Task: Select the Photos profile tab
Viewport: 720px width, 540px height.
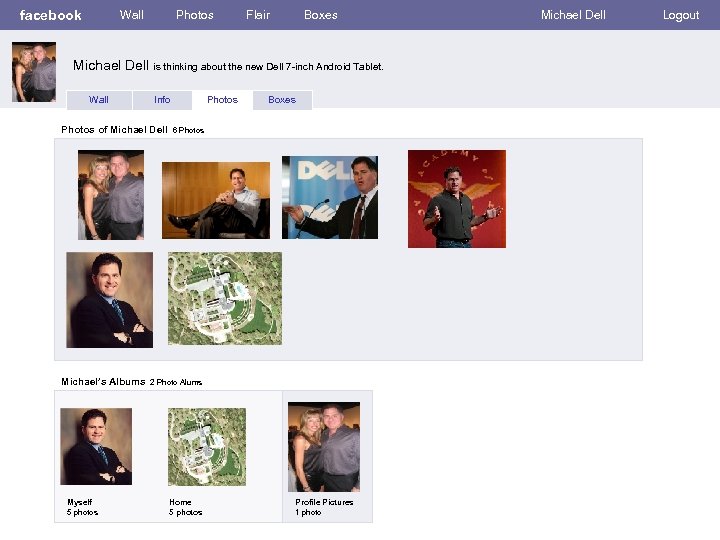Action: tap(222, 100)
